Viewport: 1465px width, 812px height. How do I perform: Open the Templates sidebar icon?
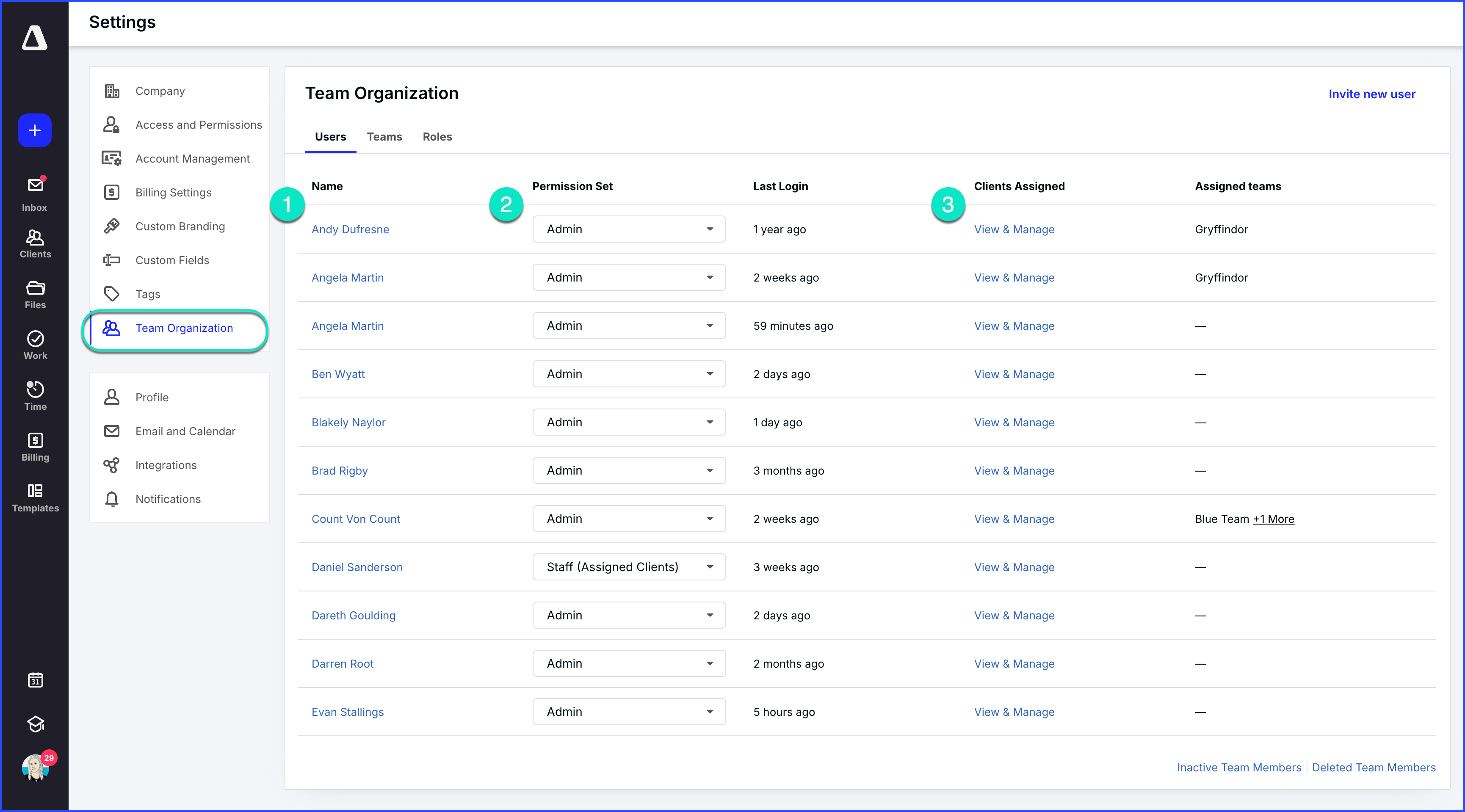point(35,497)
